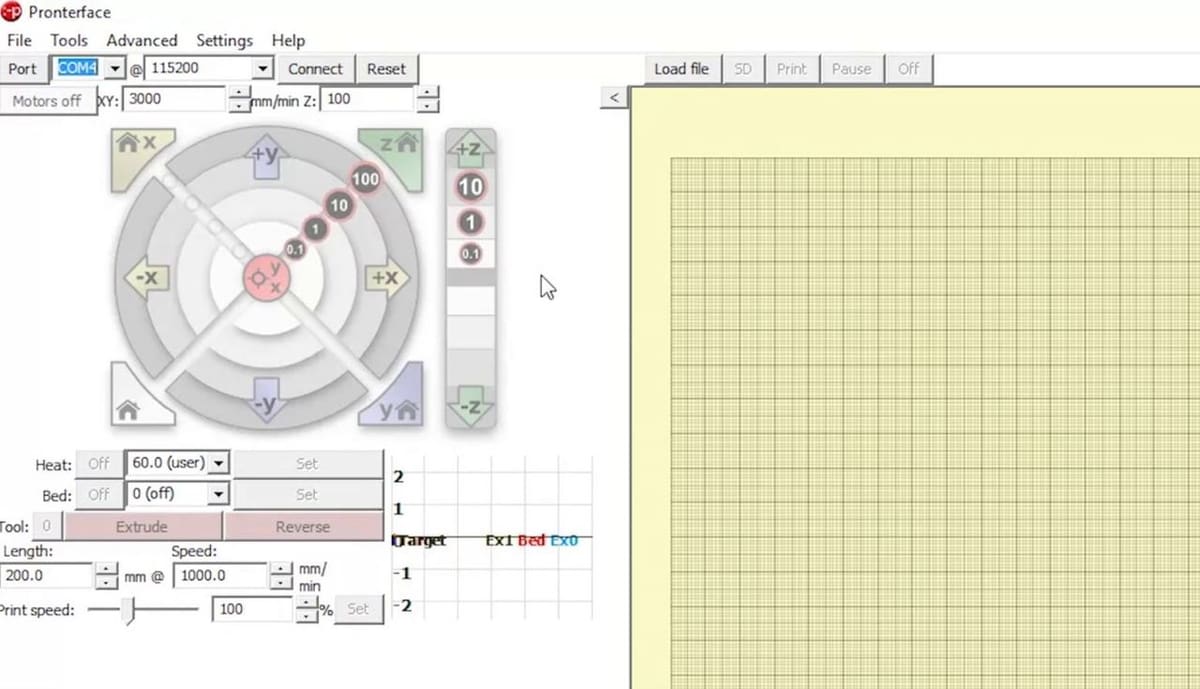The image size is (1200, 689).
Task: Click the Pause button
Action: coord(851,69)
